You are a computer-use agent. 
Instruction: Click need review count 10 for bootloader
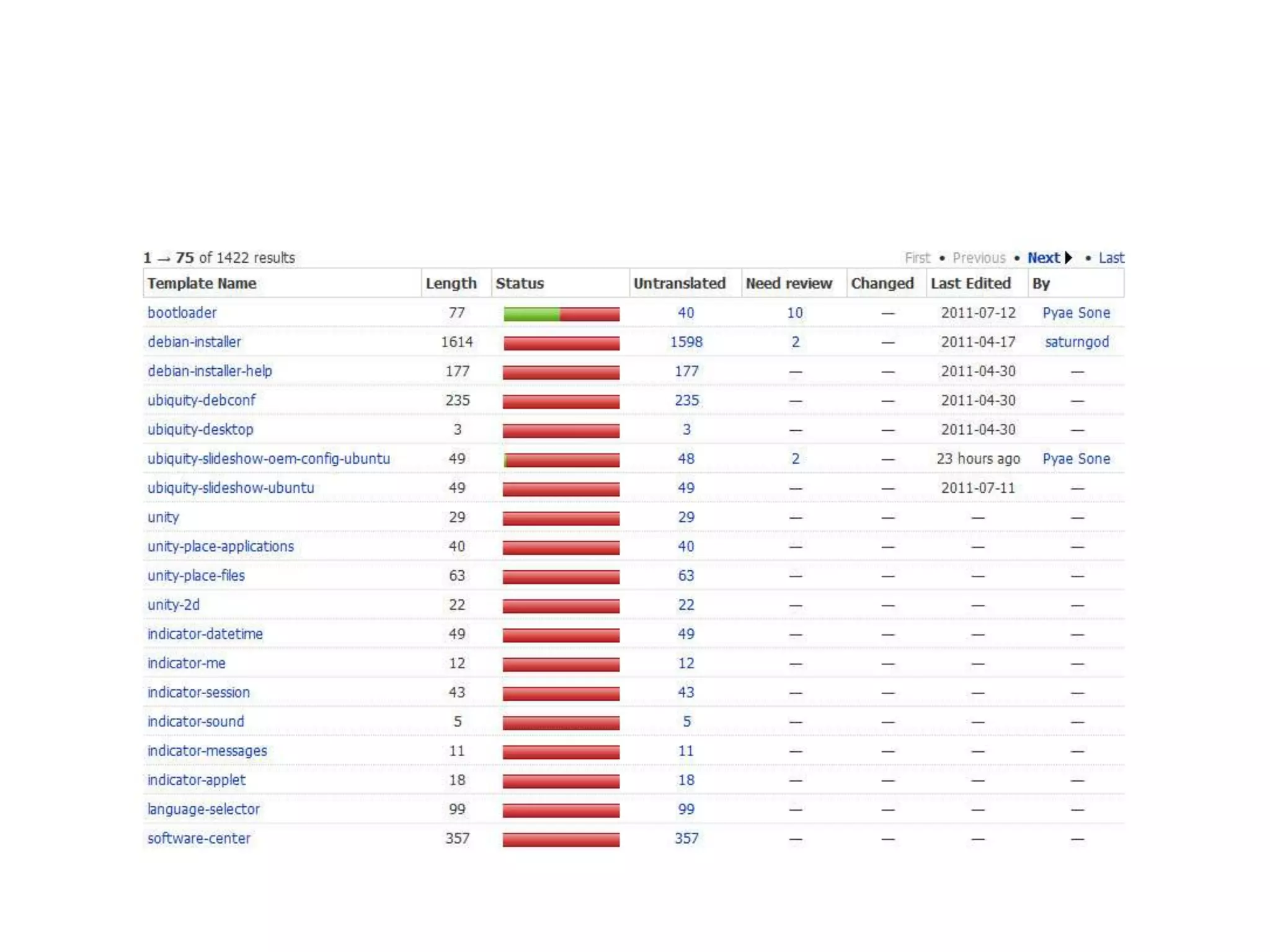click(x=794, y=313)
